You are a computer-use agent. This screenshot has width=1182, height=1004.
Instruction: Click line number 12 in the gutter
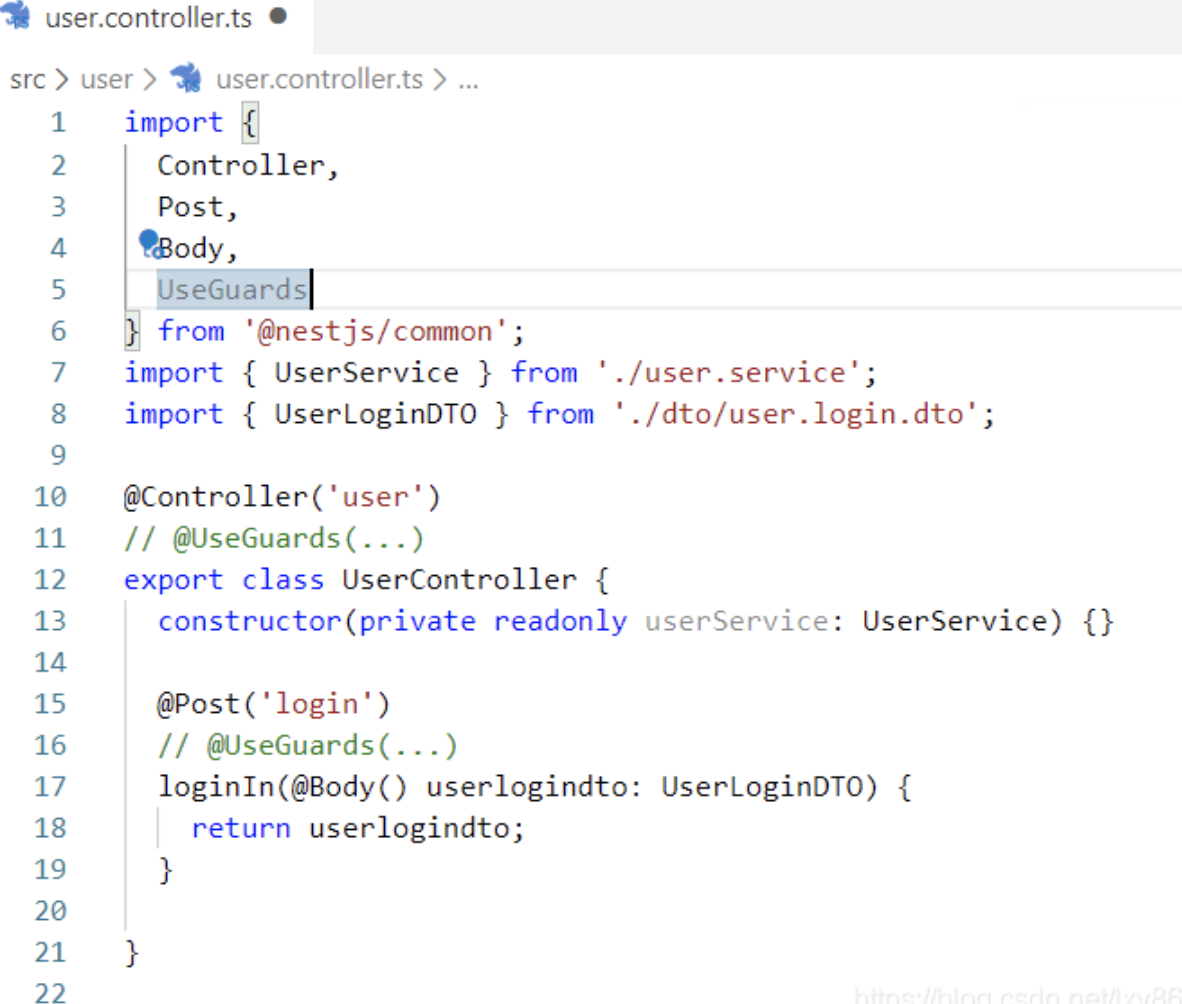(x=49, y=580)
